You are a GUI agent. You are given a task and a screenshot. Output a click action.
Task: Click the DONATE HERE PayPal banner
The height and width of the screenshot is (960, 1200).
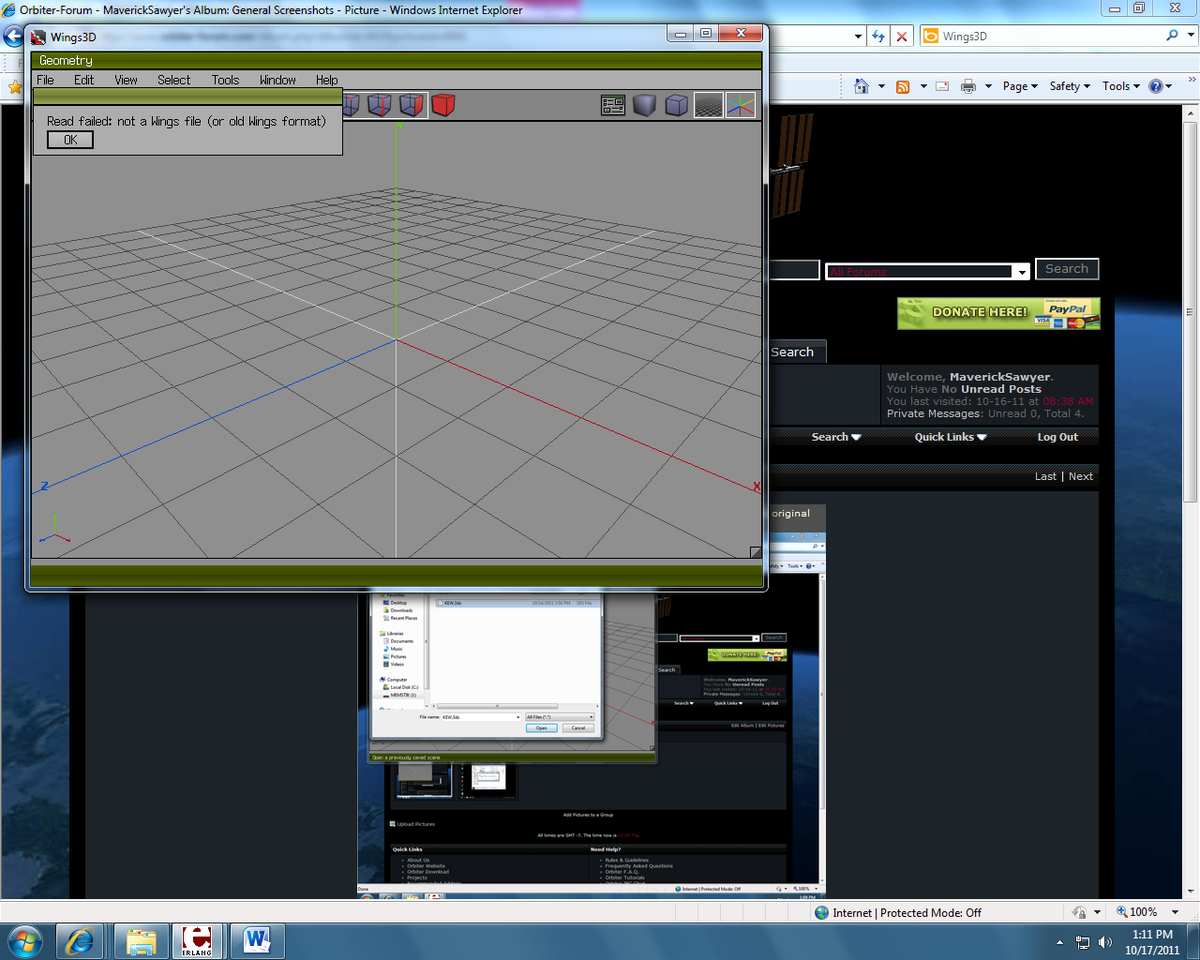click(998, 313)
